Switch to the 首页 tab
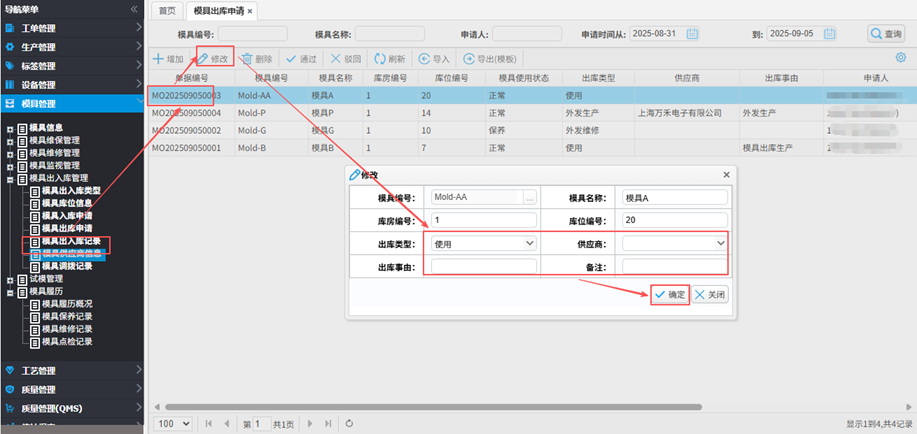The width and height of the screenshot is (917, 434). [x=167, y=10]
